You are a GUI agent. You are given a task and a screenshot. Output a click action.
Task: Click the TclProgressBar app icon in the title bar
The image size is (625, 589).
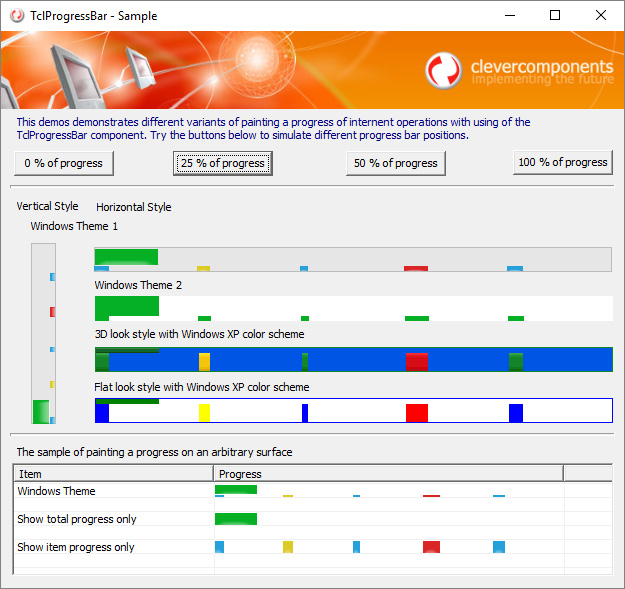tap(17, 16)
